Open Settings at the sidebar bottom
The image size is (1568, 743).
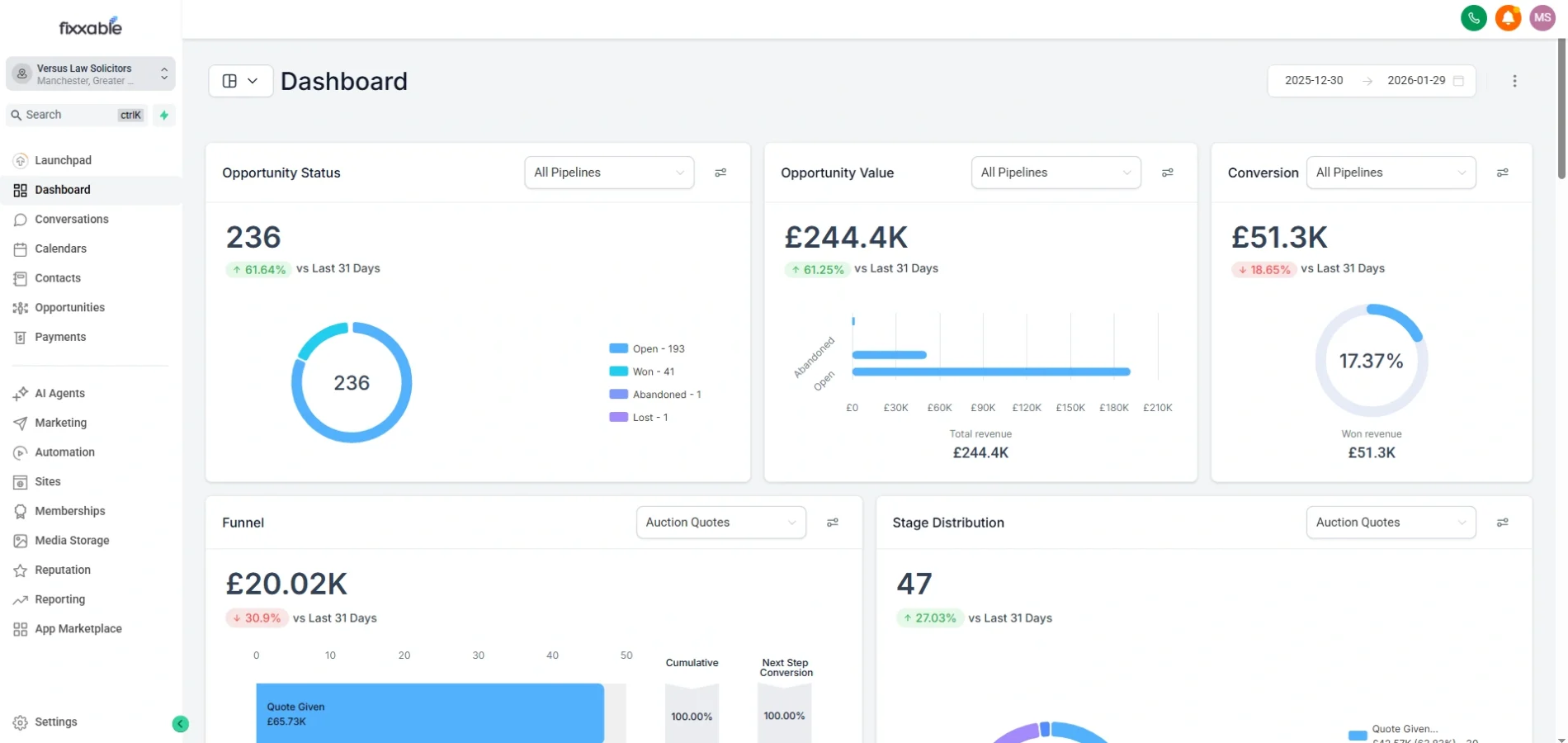pos(55,722)
